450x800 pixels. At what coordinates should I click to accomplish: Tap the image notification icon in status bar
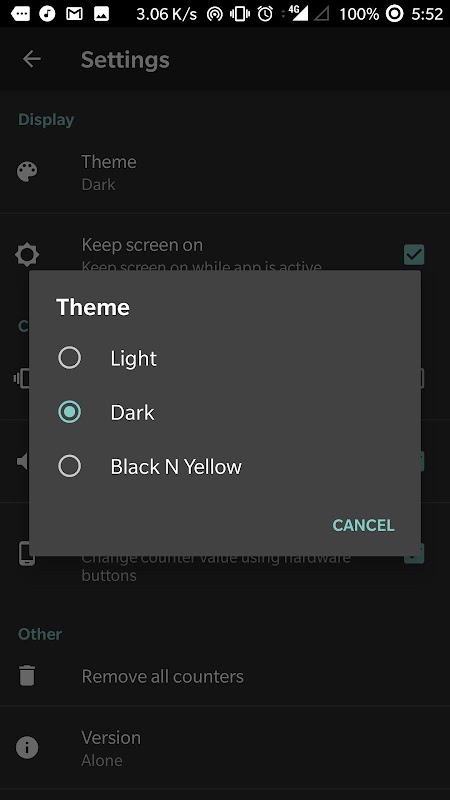(102, 14)
